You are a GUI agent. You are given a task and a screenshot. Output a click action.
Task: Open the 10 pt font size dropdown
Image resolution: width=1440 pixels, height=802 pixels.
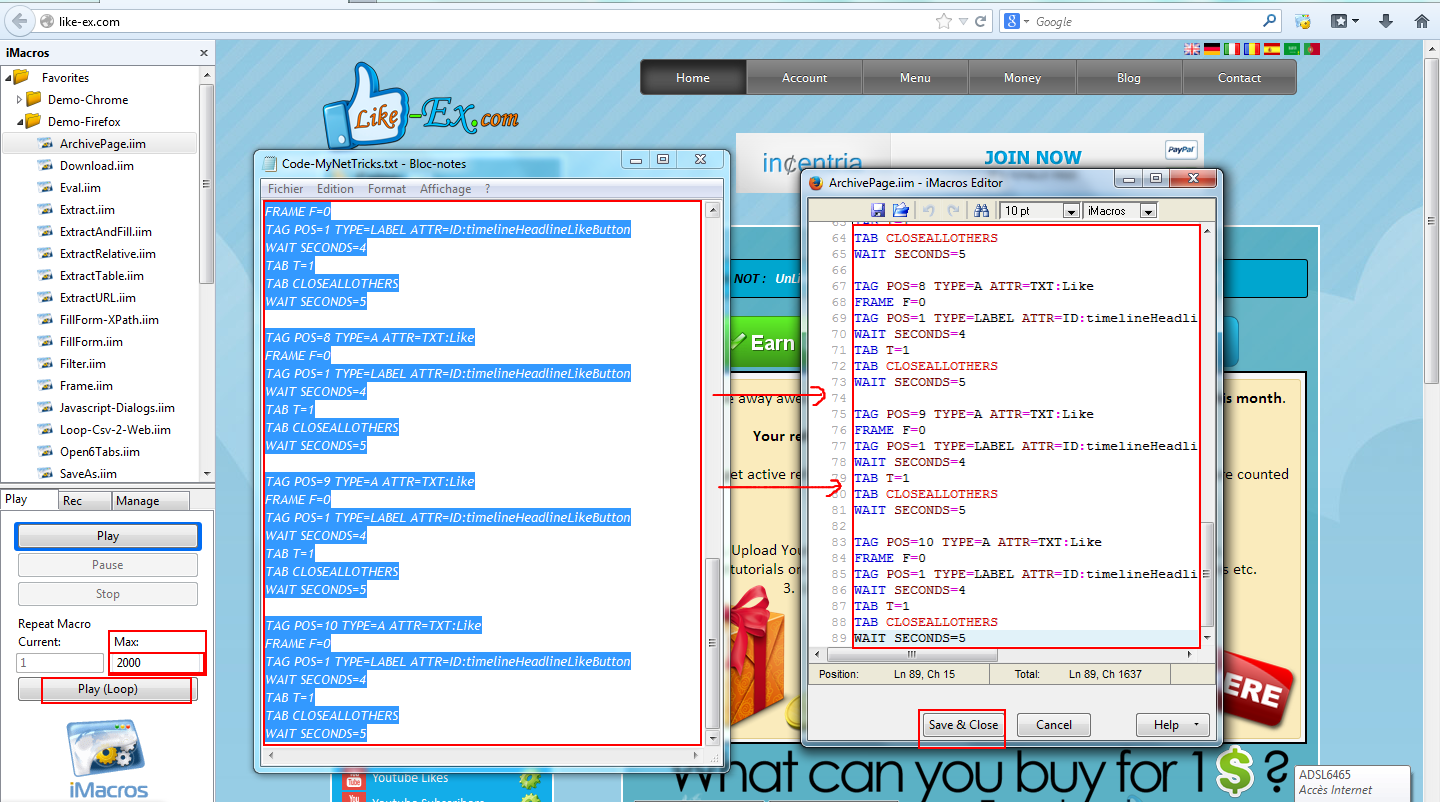(1070, 211)
